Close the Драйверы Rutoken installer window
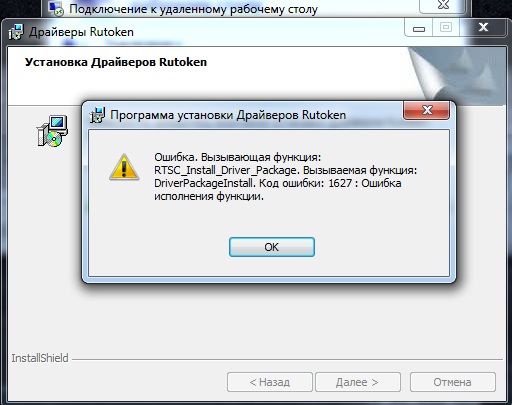512x405 pixels. pos(483,27)
